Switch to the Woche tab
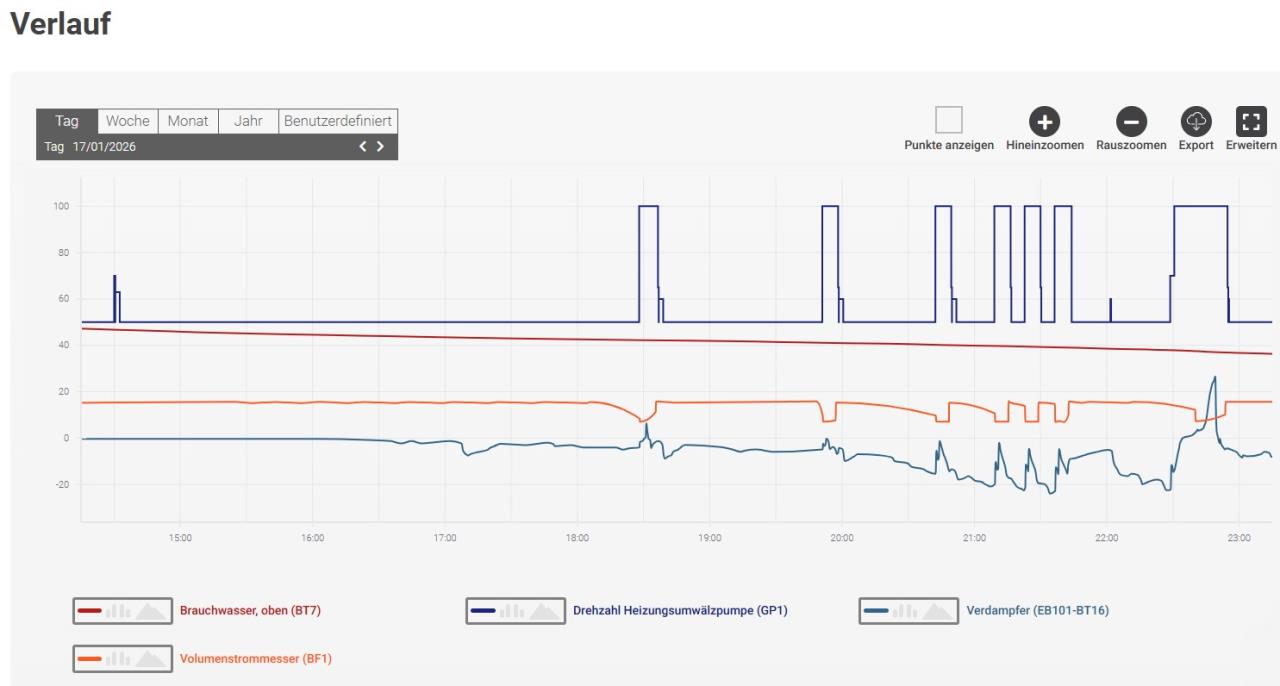This screenshot has width=1280, height=686. 127,121
